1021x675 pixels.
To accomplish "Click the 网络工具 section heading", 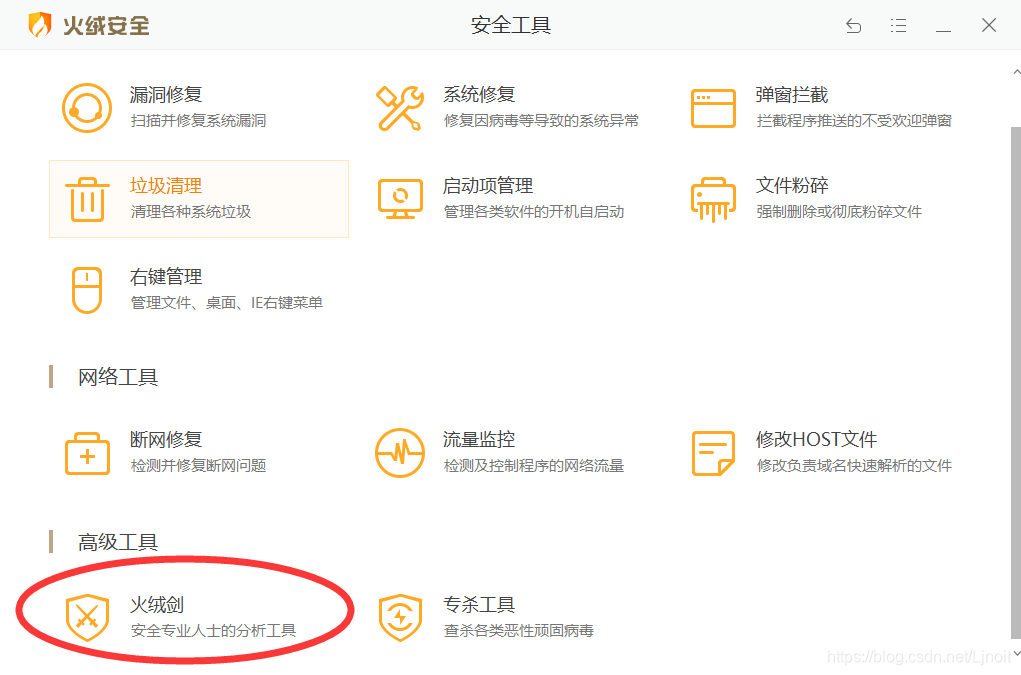I will tap(118, 377).
